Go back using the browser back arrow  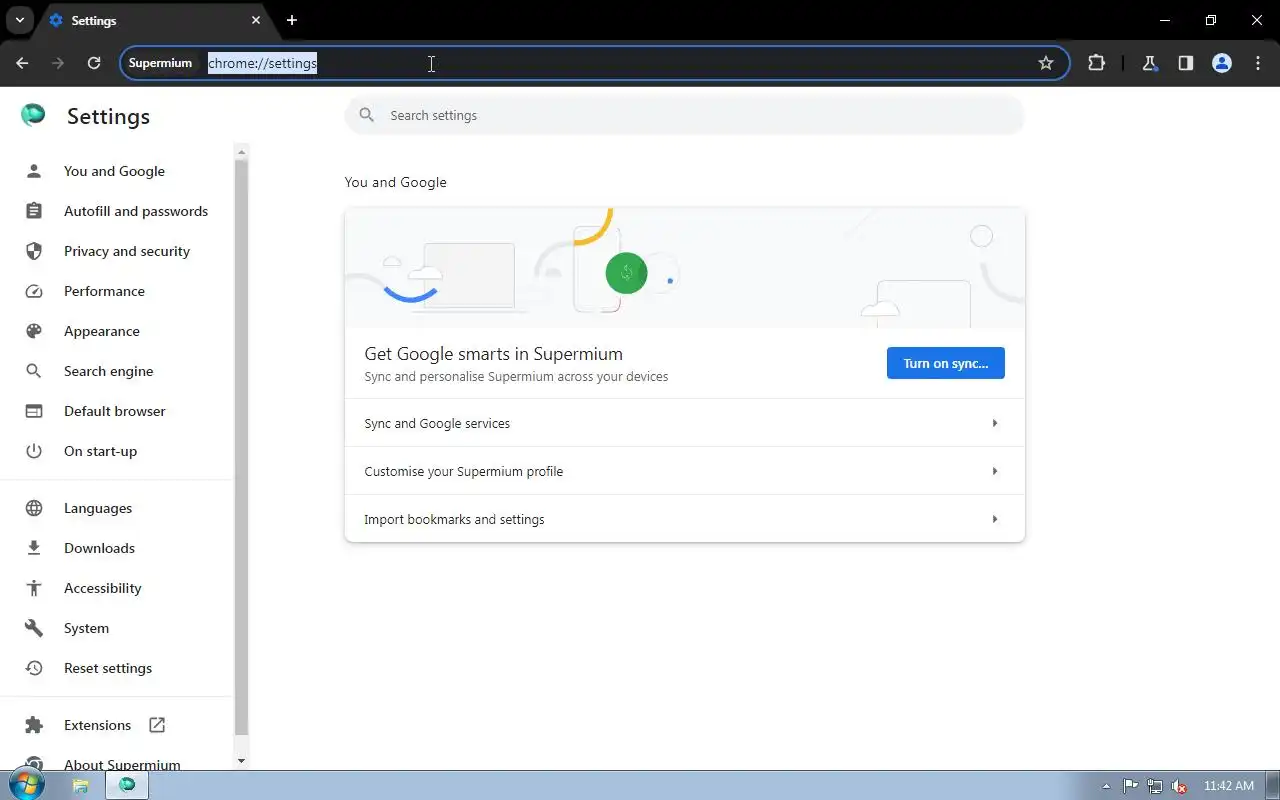[x=22, y=63]
